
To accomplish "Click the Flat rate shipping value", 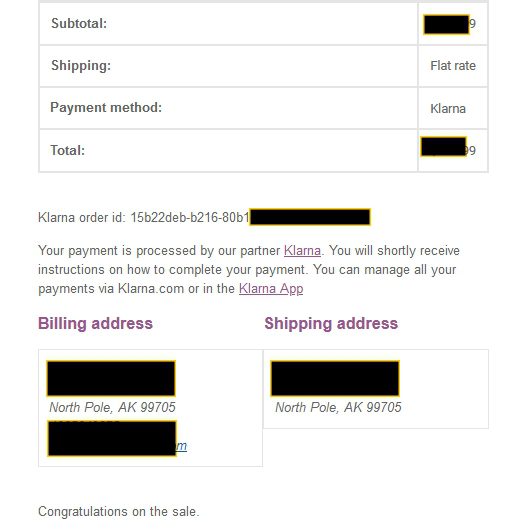I will 453,66.
